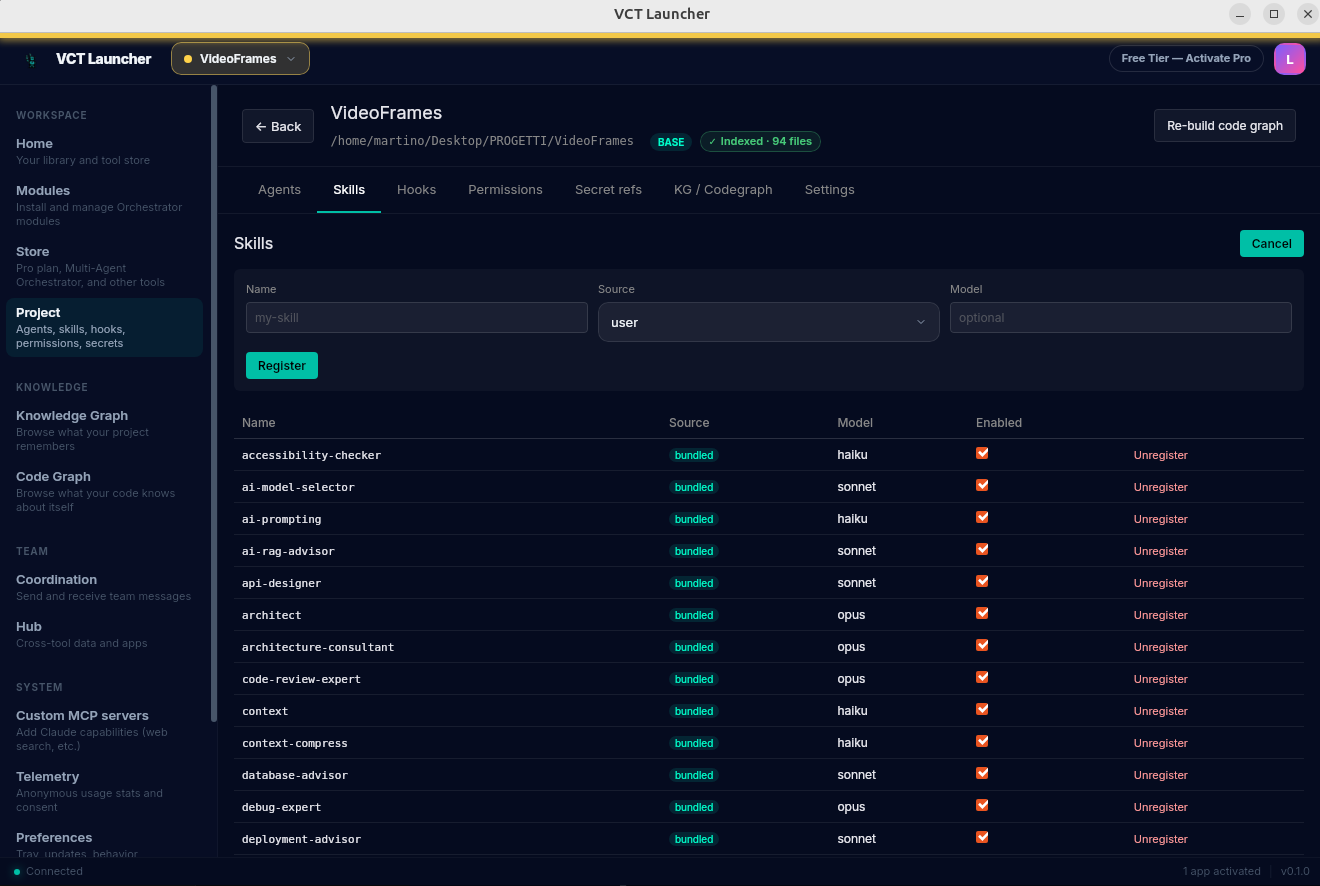Screen dimensions: 1320x886
Task: Open Hub in the sidebar
Action: pos(104,634)
